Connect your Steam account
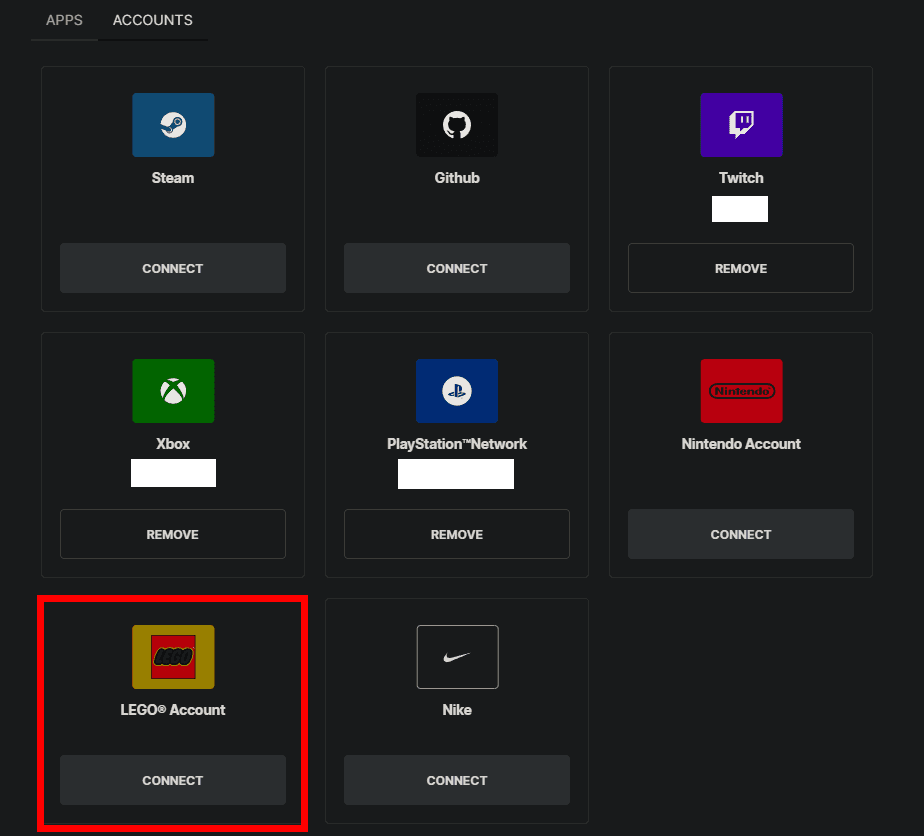The height and width of the screenshot is (836, 924). click(173, 268)
